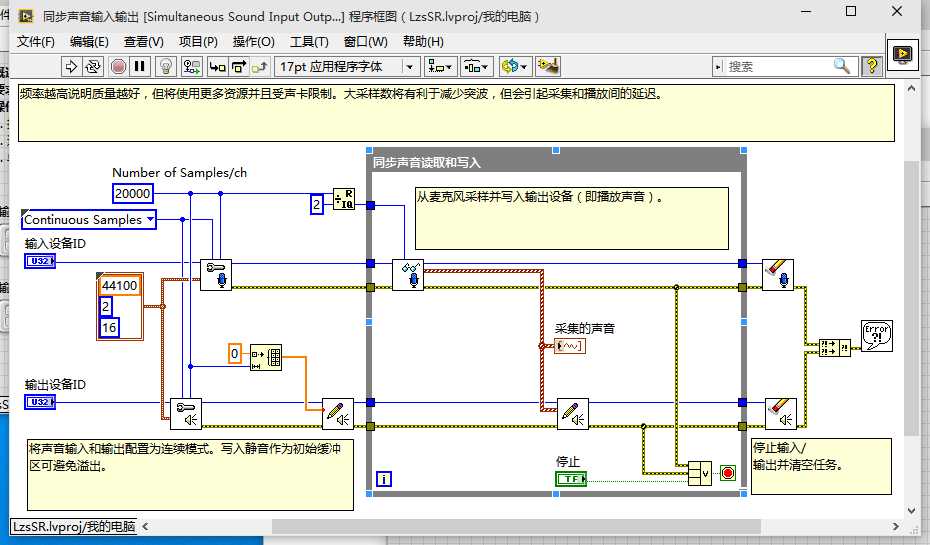This screenshot has height=545, width=930.
Task: Click inside the search field
Action: pyautogui.click(x=777, y=66)
